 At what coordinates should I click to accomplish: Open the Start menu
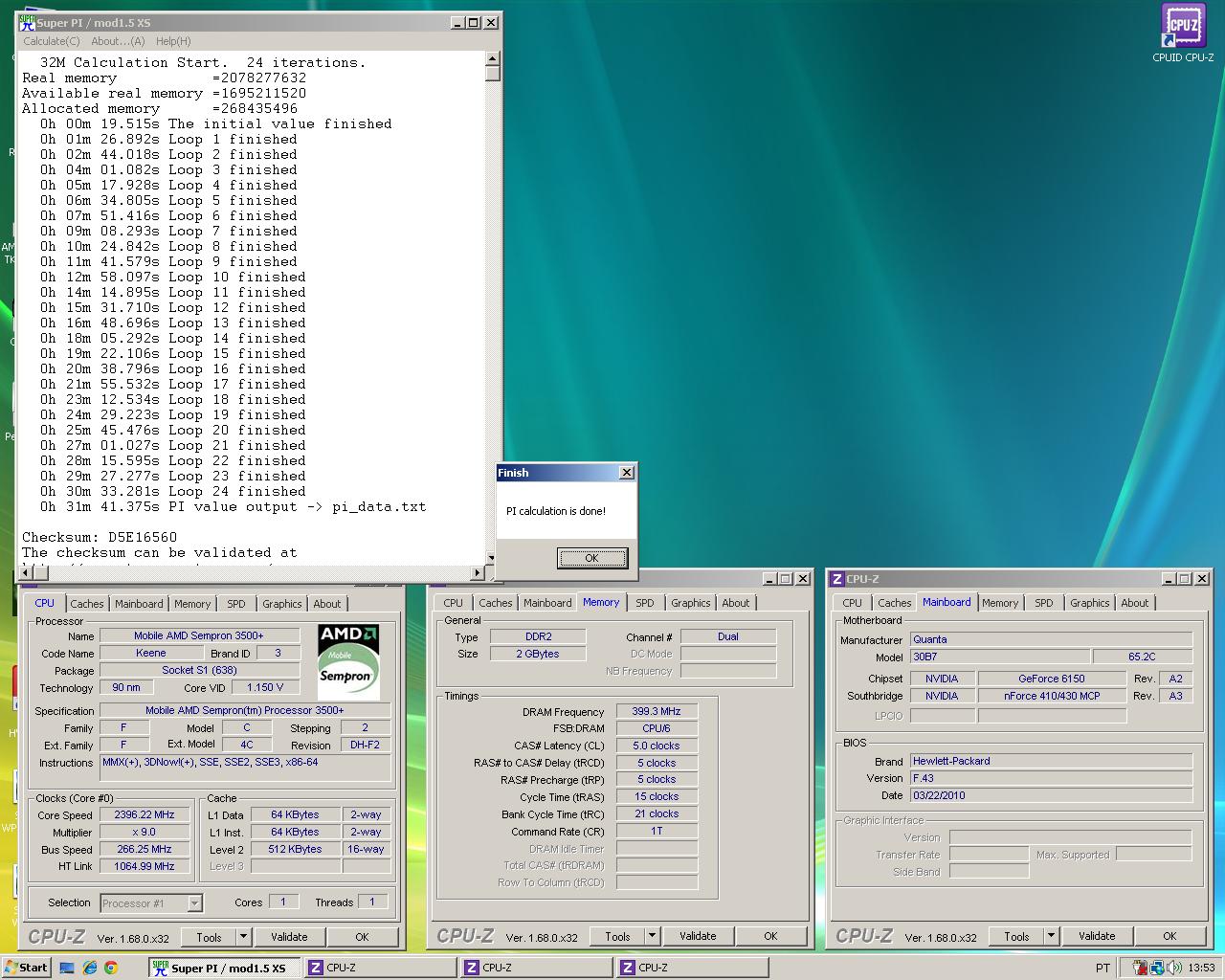point(26,968)
